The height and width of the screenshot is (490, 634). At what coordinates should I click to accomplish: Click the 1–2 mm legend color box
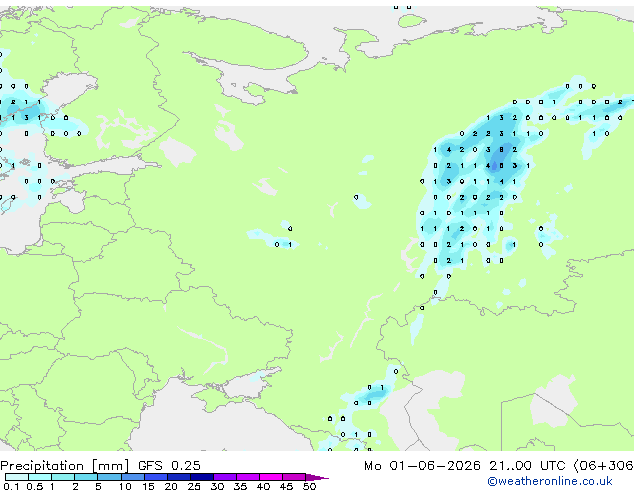pyautogui.click(x=63, y=477)
